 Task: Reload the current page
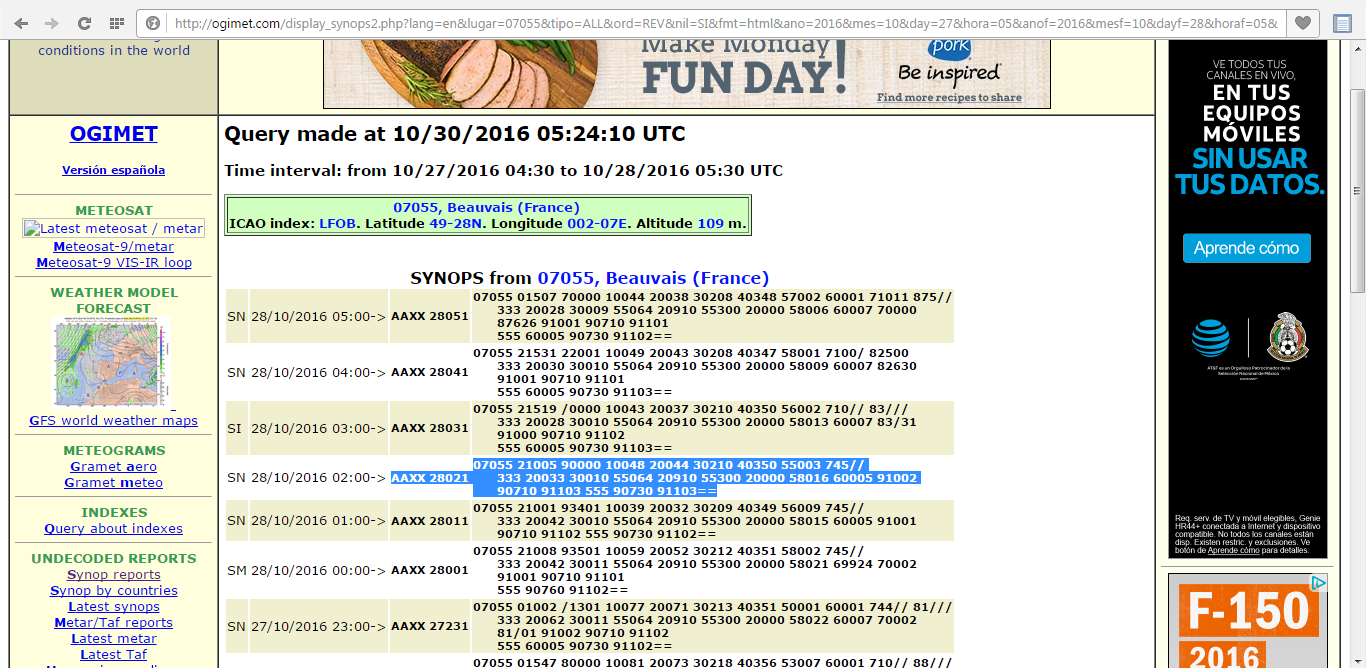84,22
